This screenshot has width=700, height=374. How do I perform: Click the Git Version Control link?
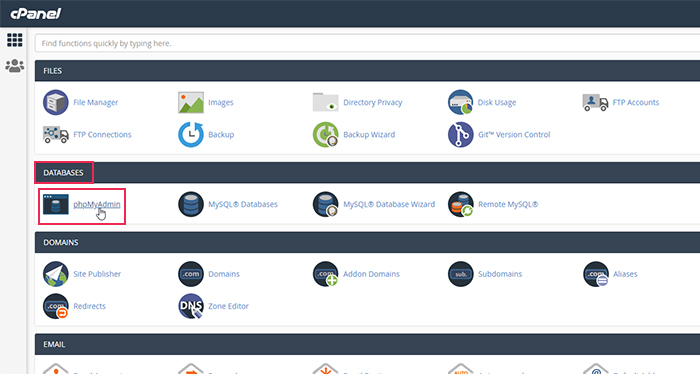click(x=514, y=134)
